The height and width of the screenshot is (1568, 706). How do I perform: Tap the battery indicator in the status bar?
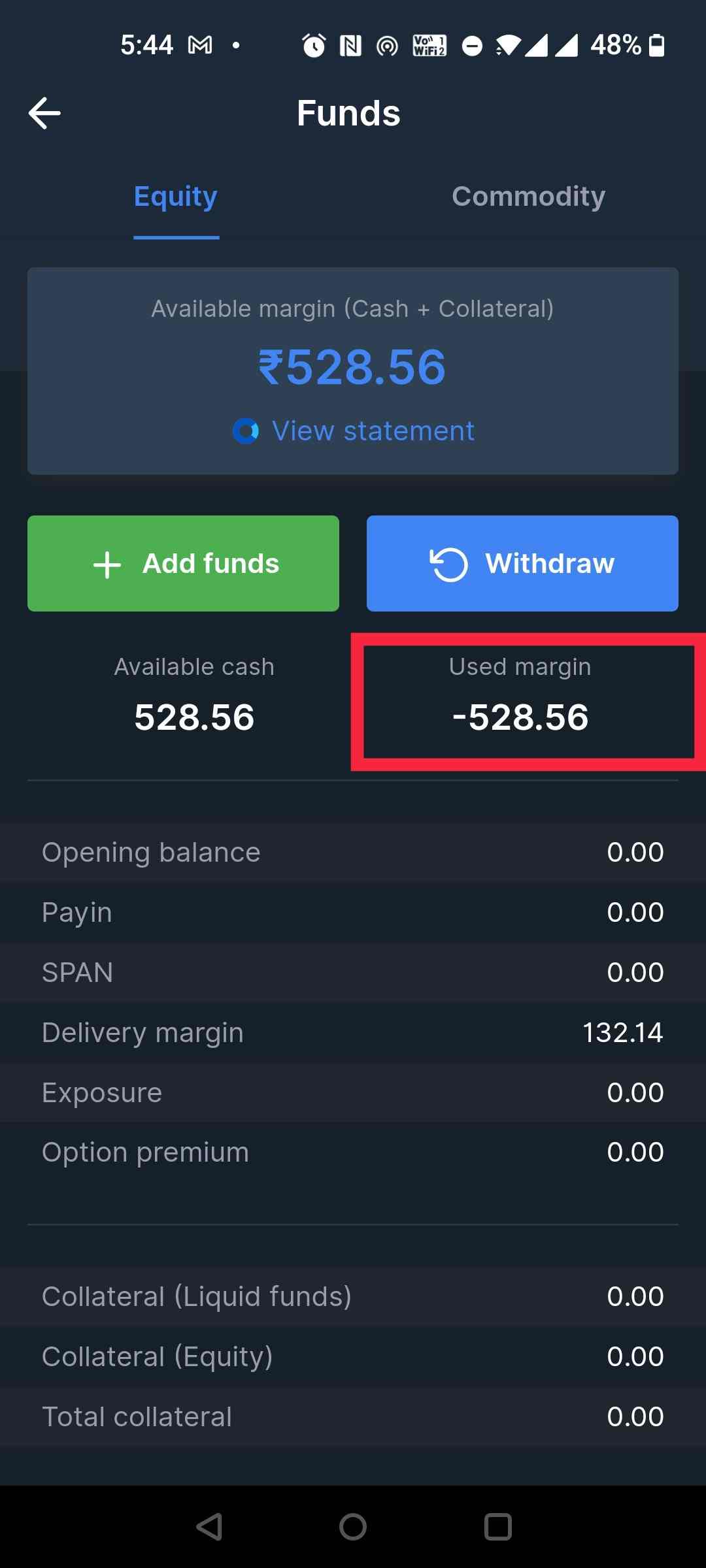tap(656, 45)
